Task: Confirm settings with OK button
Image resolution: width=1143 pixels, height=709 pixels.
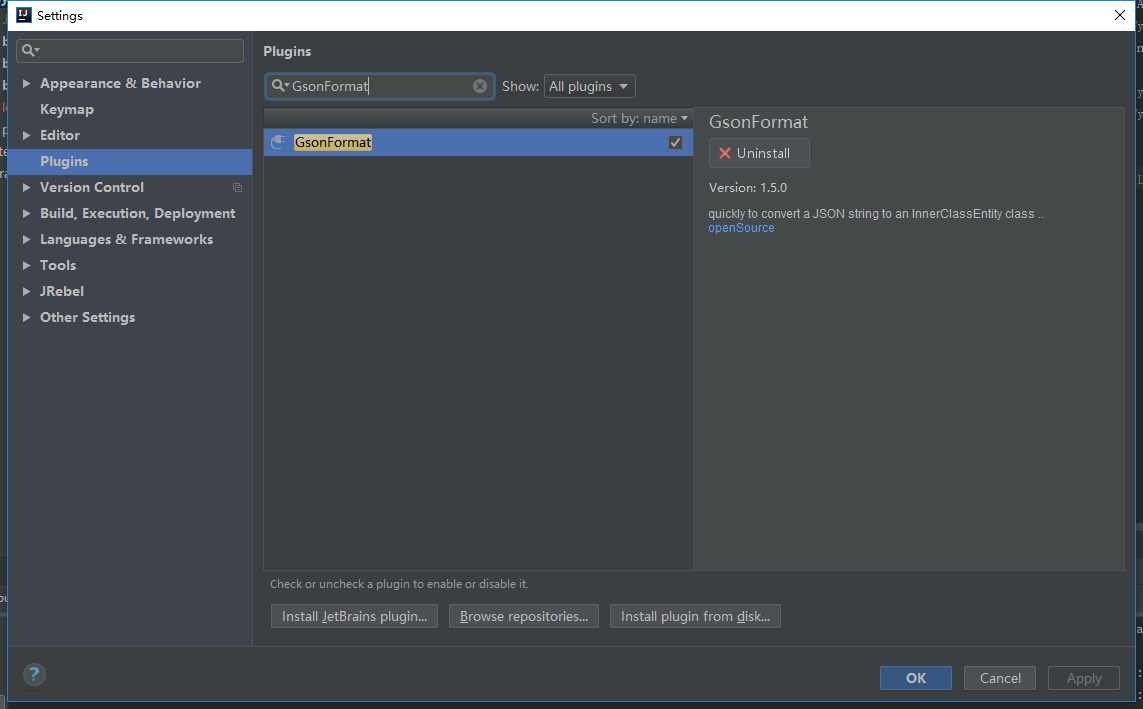Action: (x=916, y=678)
